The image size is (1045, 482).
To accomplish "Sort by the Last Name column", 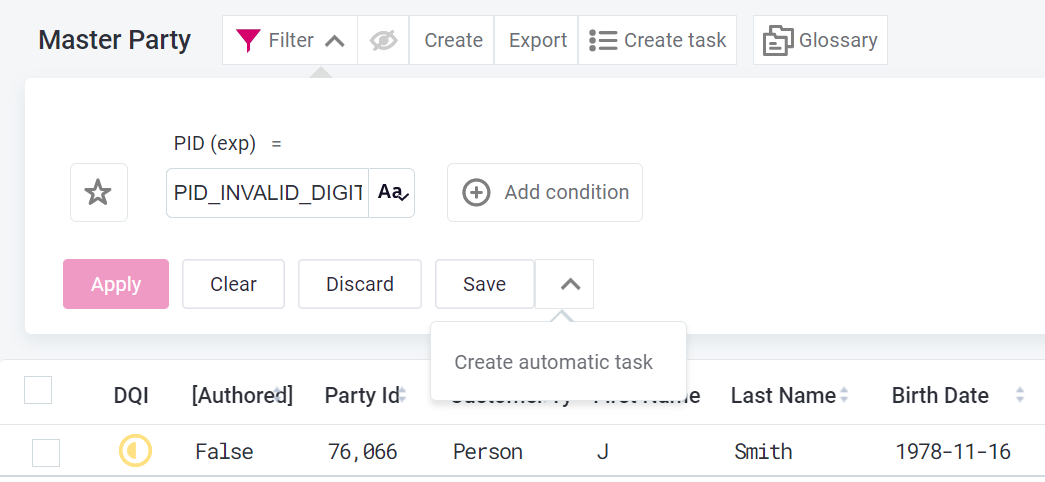I will [784, 395].
